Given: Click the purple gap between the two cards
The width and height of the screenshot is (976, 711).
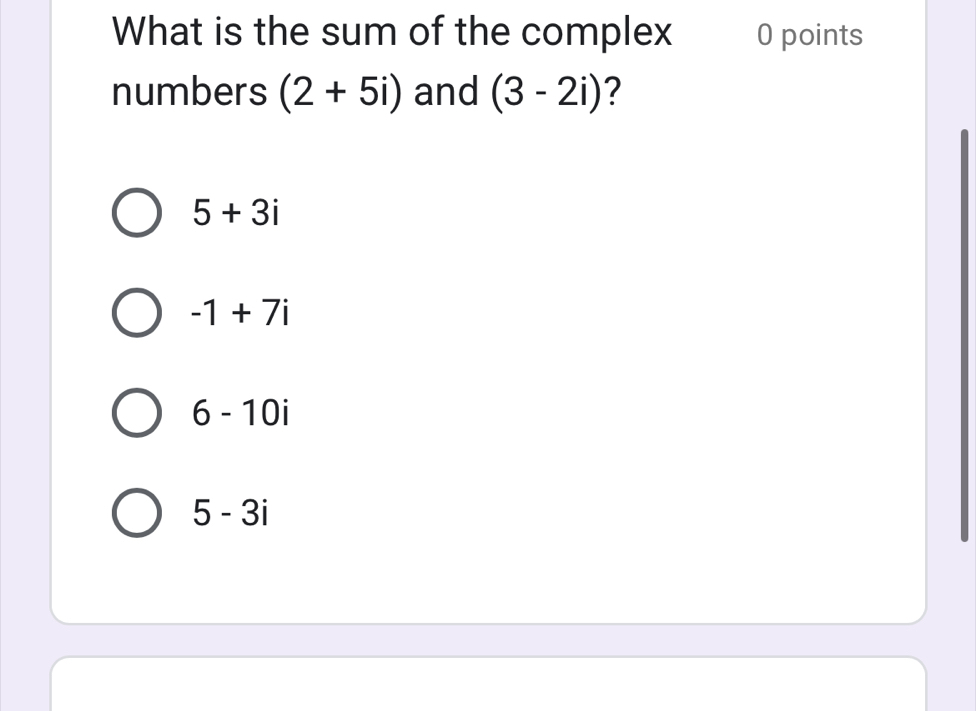Looking at the screenshot, I should click(x=488, y=640).
